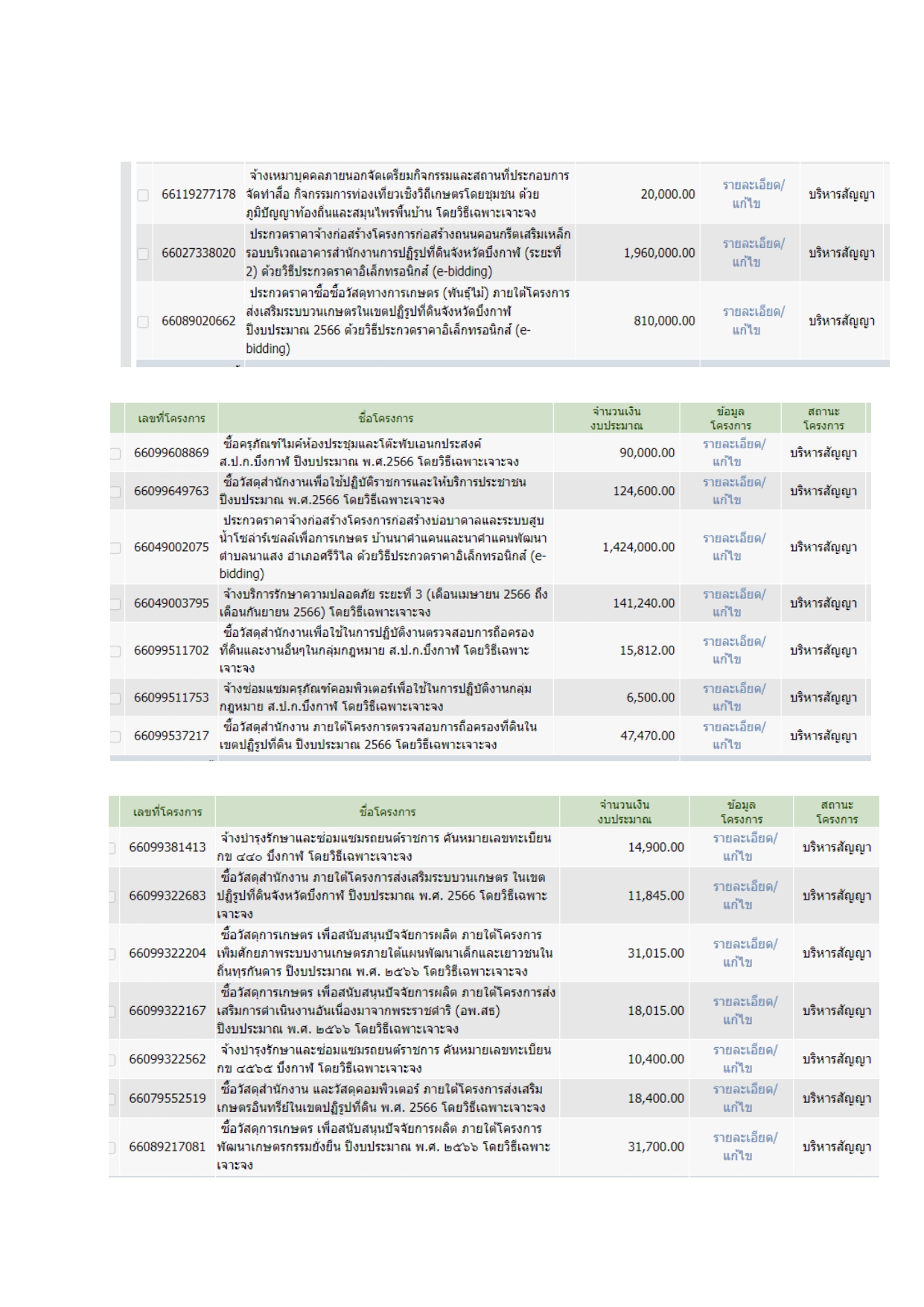Click project number 66027338020
Image resolution: width=924 pixels, height=1307 pixels.
(x=198, y=253)
